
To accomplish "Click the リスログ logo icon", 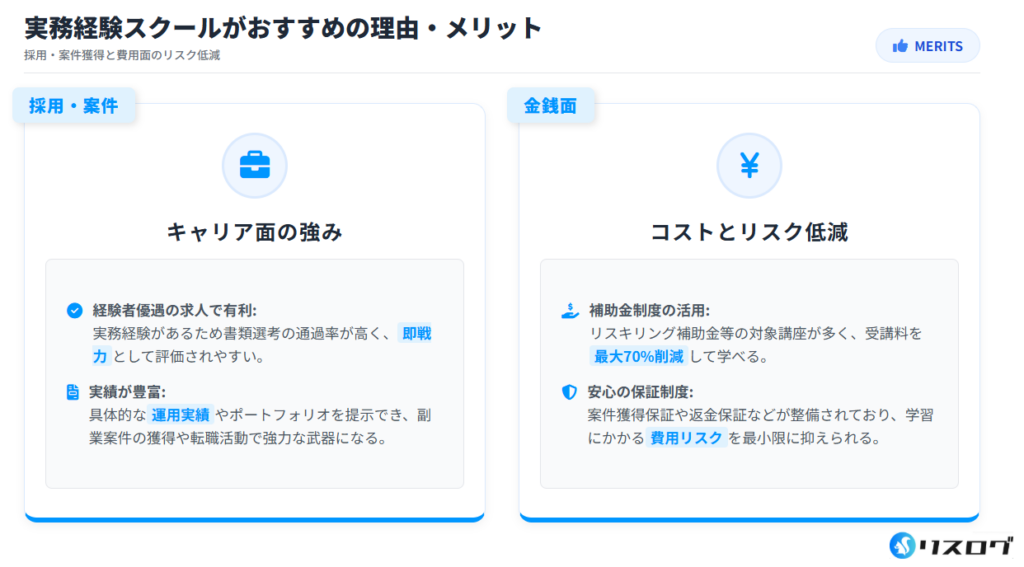I will tap(903, 545).
